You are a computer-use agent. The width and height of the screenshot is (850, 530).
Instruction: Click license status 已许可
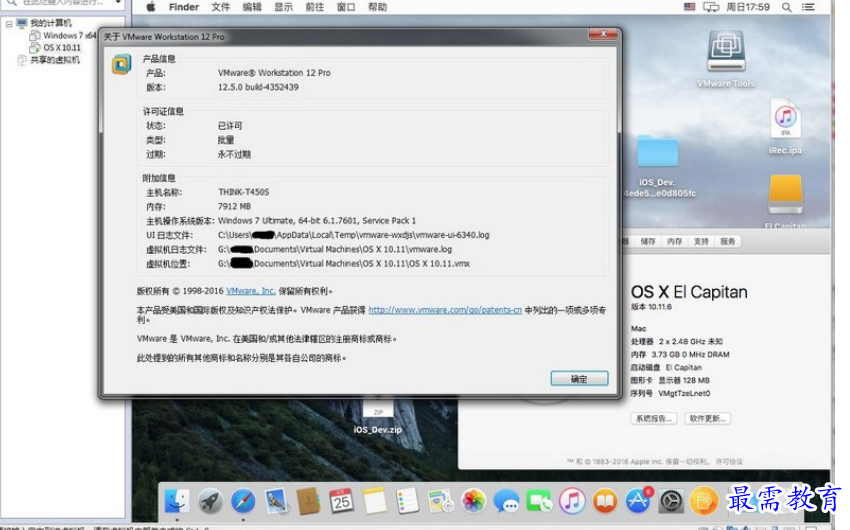(230, 126)
